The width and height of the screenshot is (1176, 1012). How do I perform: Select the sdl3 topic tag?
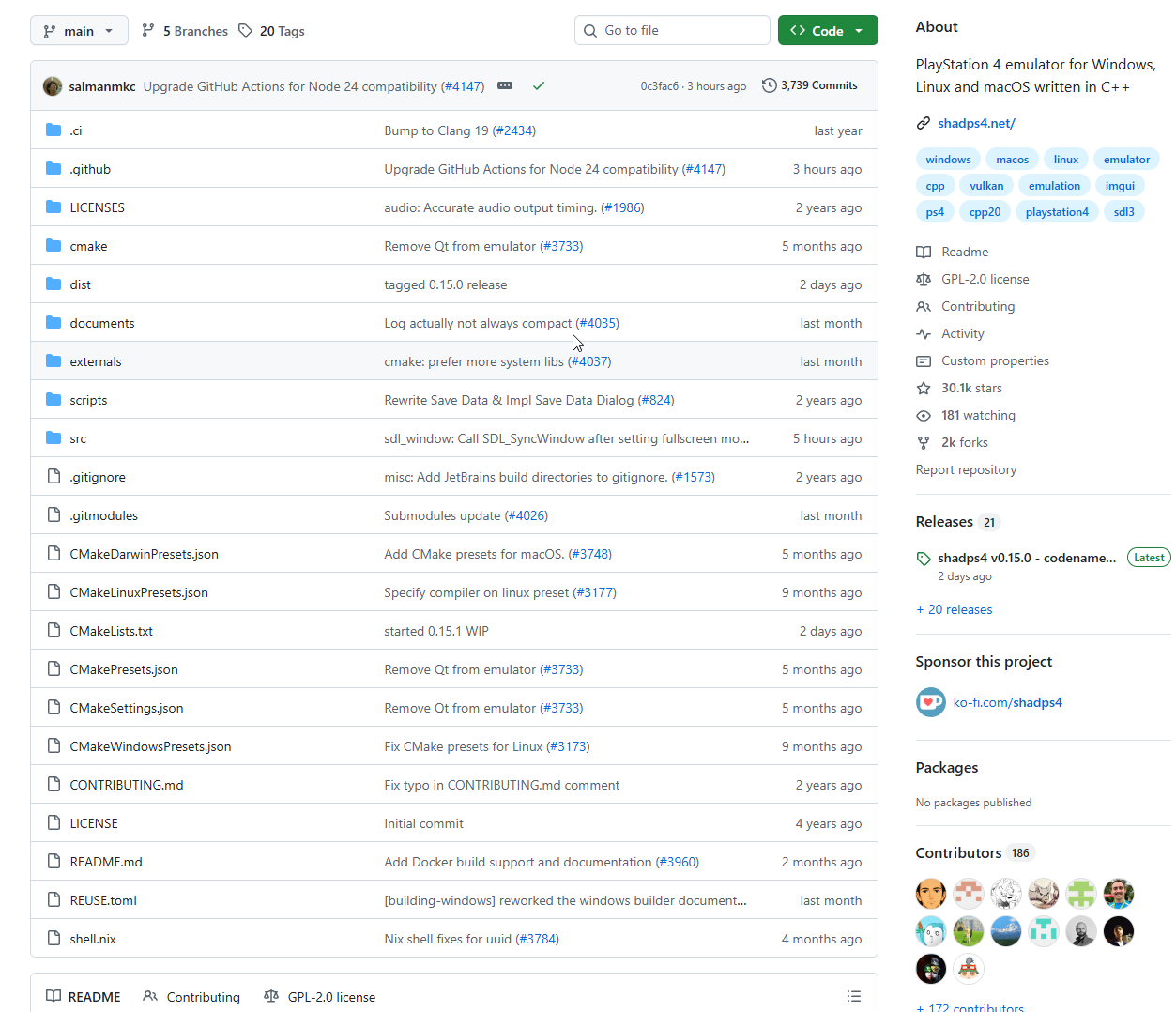coord(1123,212)
